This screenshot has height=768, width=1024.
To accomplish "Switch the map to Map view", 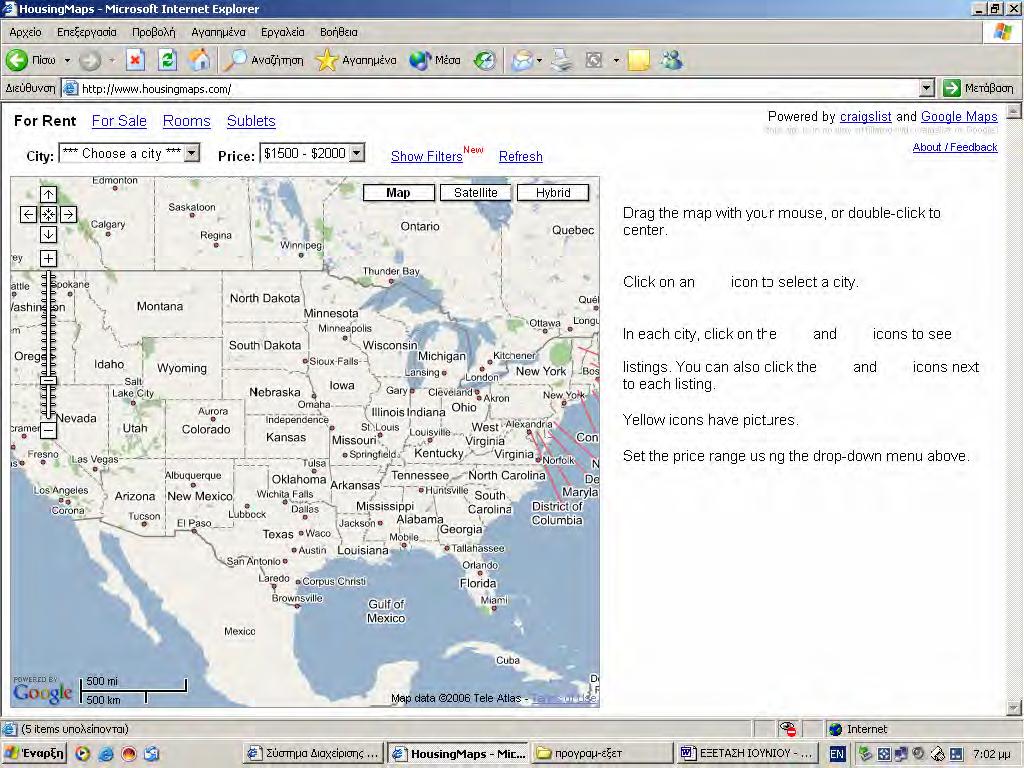I will [398, 193].
